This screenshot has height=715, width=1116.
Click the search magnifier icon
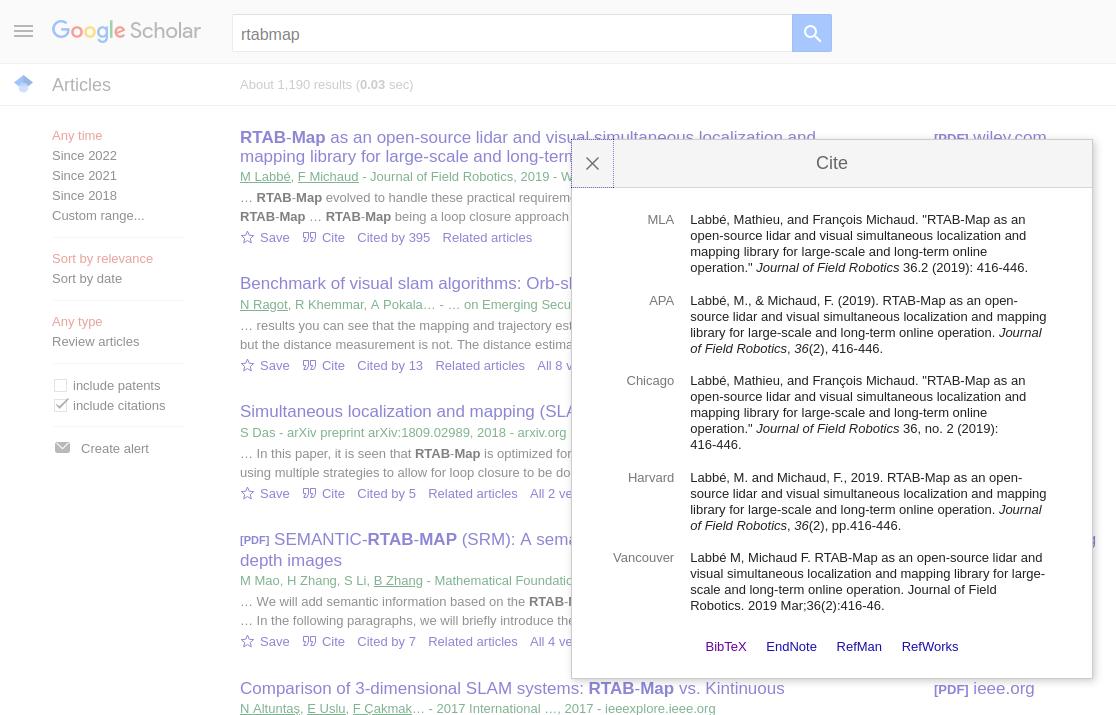pyautogui.click(x=812, y=33)
